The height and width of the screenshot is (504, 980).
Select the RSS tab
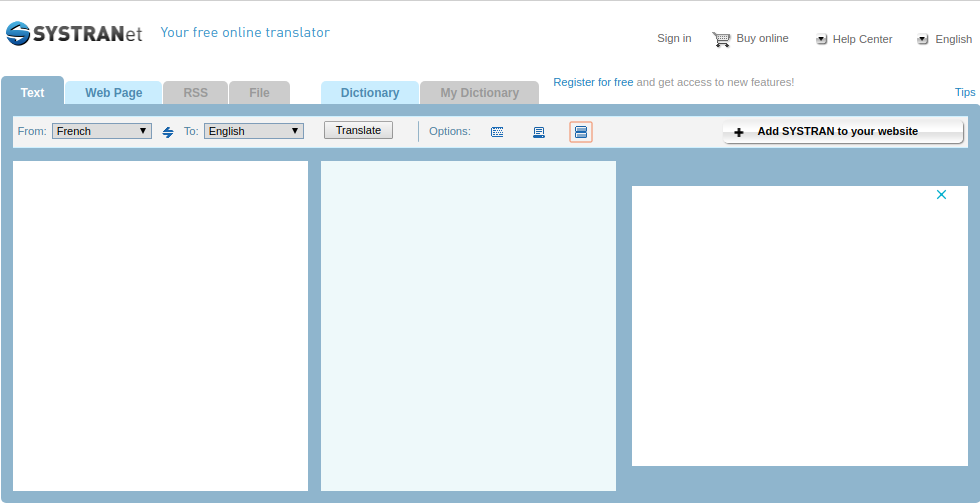tap(196, 93)
